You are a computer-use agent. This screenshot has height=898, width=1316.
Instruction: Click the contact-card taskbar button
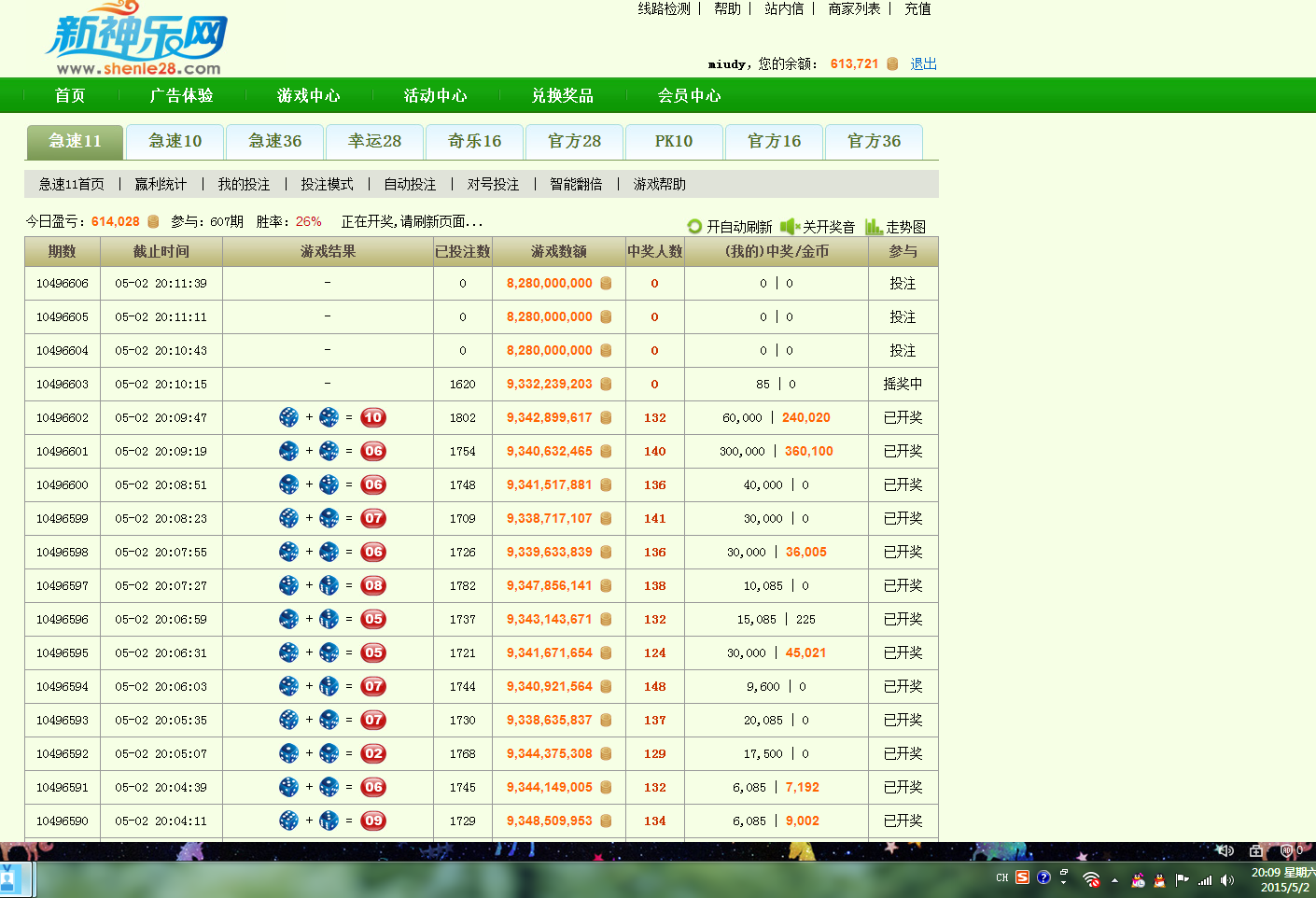17,879
